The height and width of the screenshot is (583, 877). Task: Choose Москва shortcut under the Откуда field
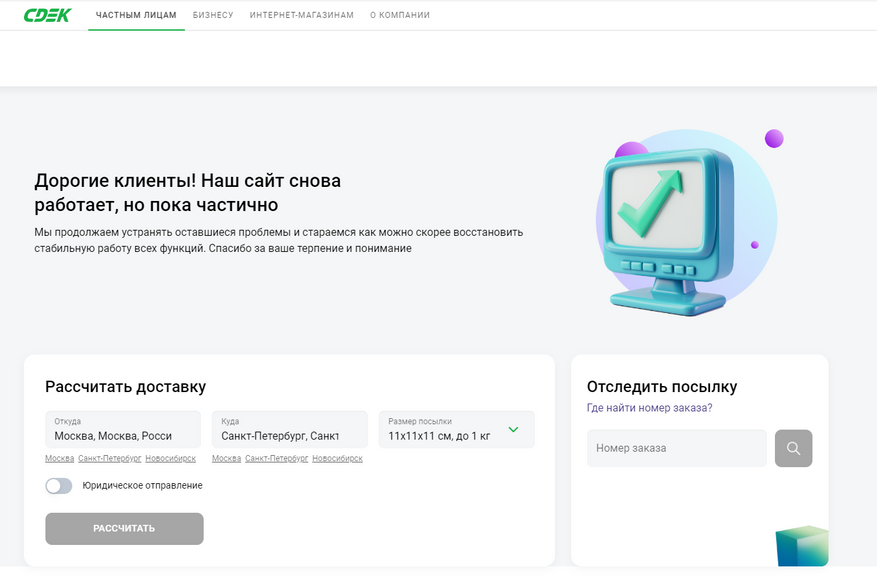point(59,459)
